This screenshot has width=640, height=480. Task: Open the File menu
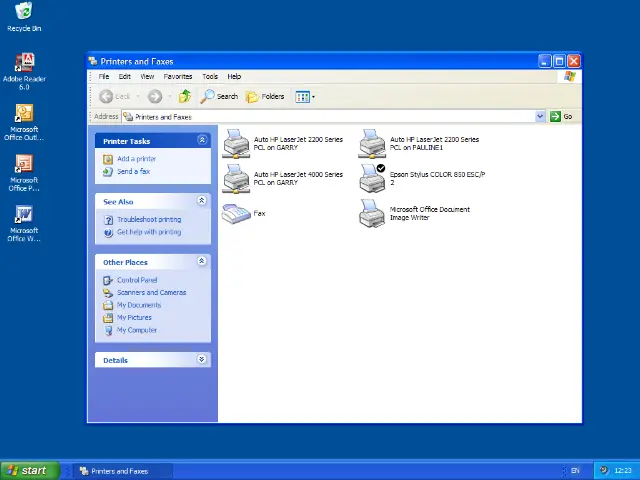[104, 76]
